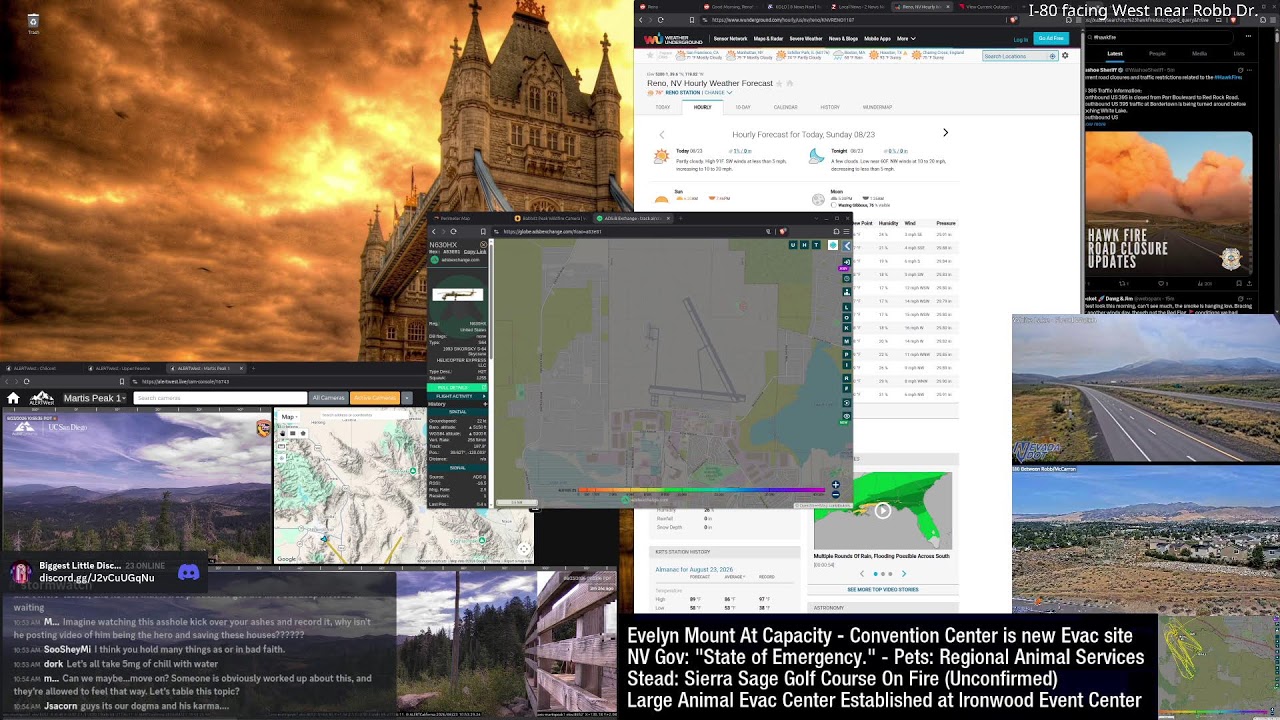Open the Map type dropdown on ALERTWest
Image resolution: width=1280 pixels, height=720 pixels.
click(x=289, y=417)
